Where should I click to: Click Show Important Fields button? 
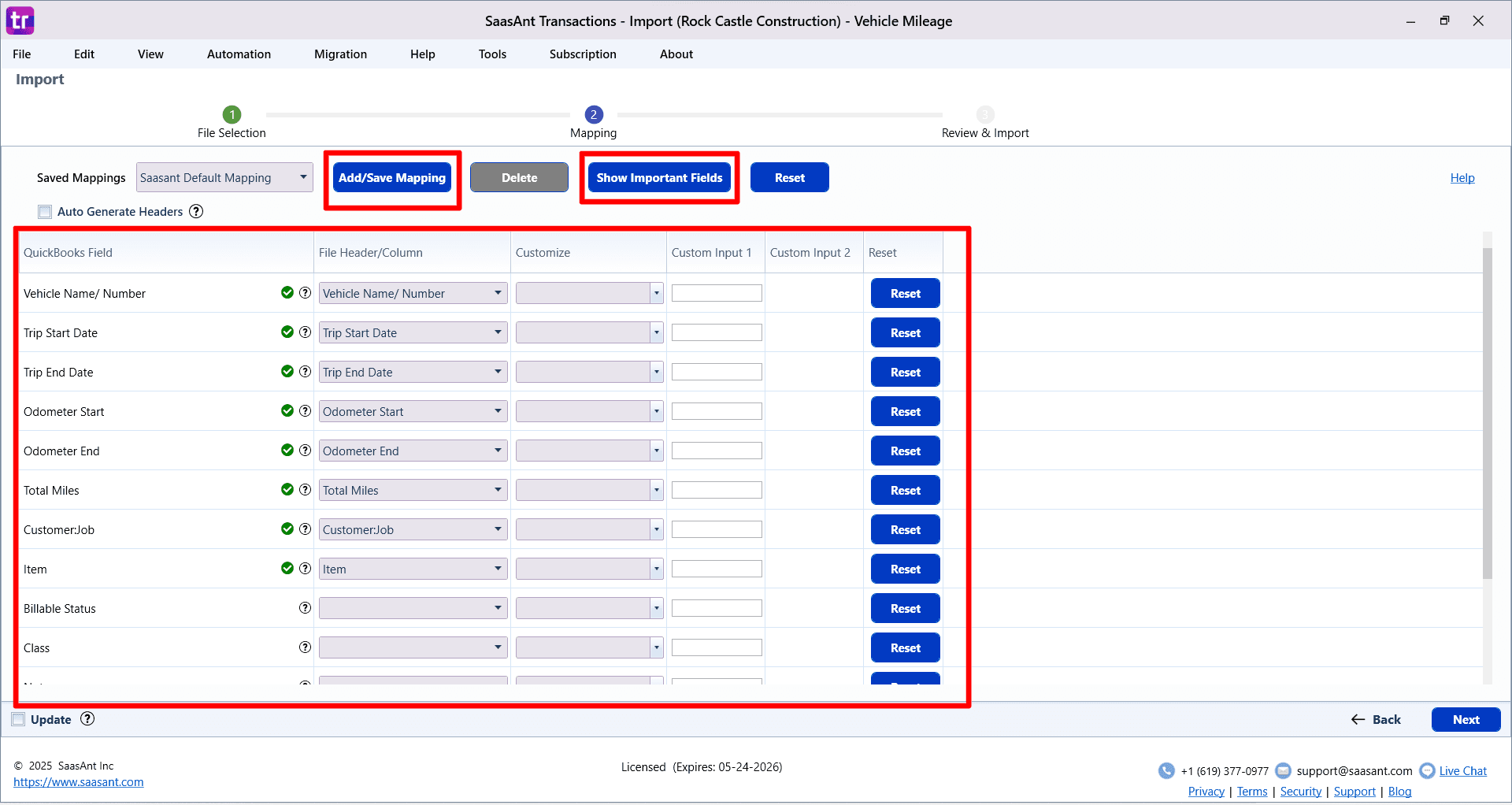coord(659,178)
